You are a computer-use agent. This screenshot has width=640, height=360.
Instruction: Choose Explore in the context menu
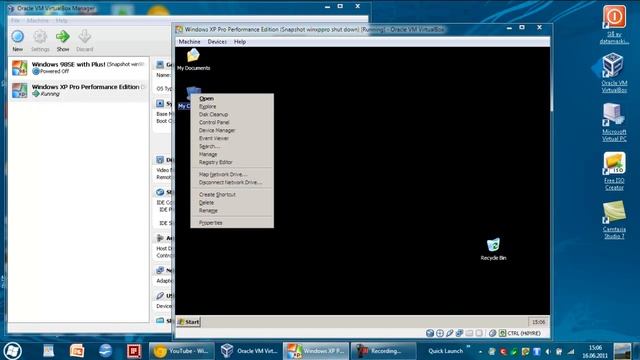coord(232,107)
